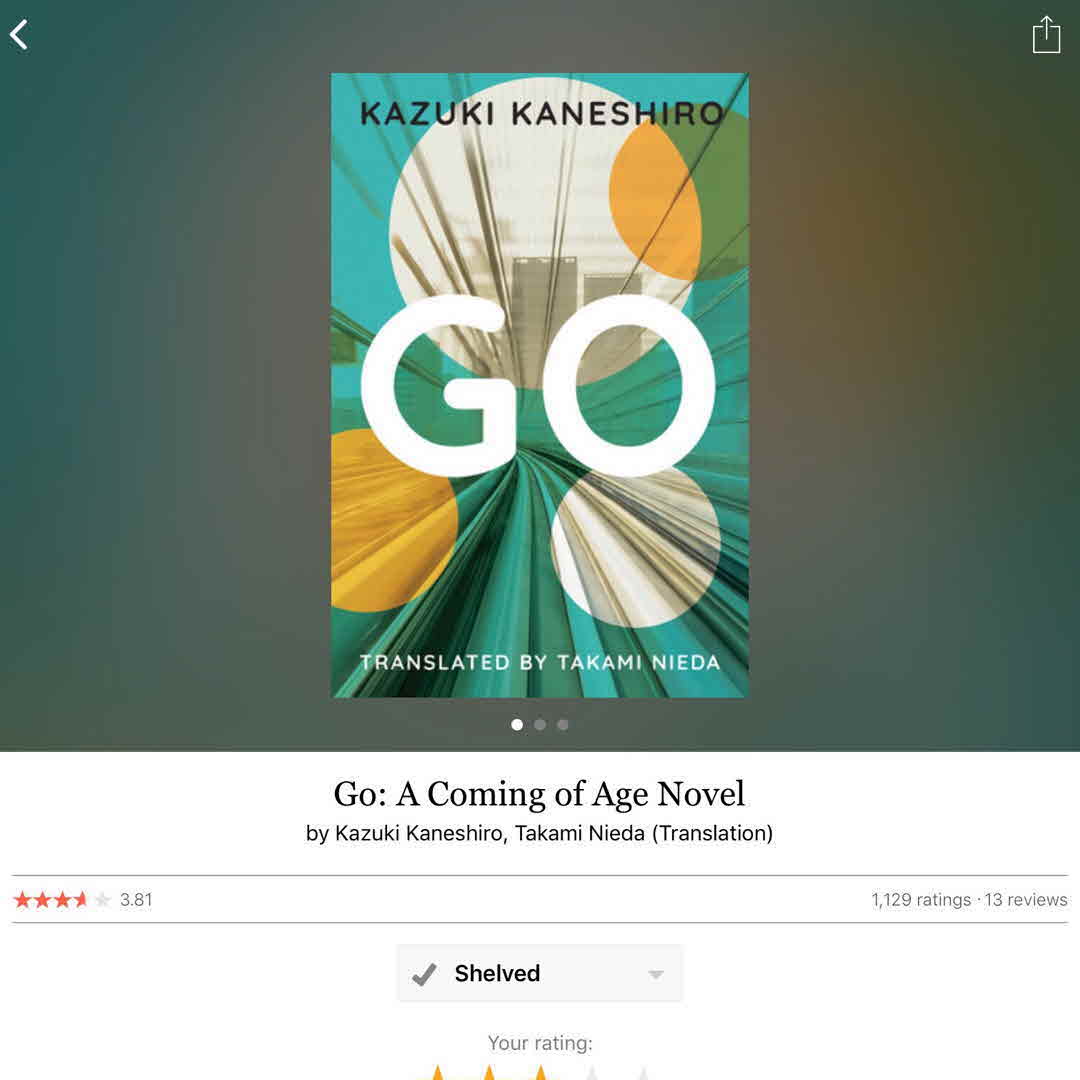Select the third orange star in Your rating
The width and height of the screenshot is (1080, 1080).
[541, 1072]
